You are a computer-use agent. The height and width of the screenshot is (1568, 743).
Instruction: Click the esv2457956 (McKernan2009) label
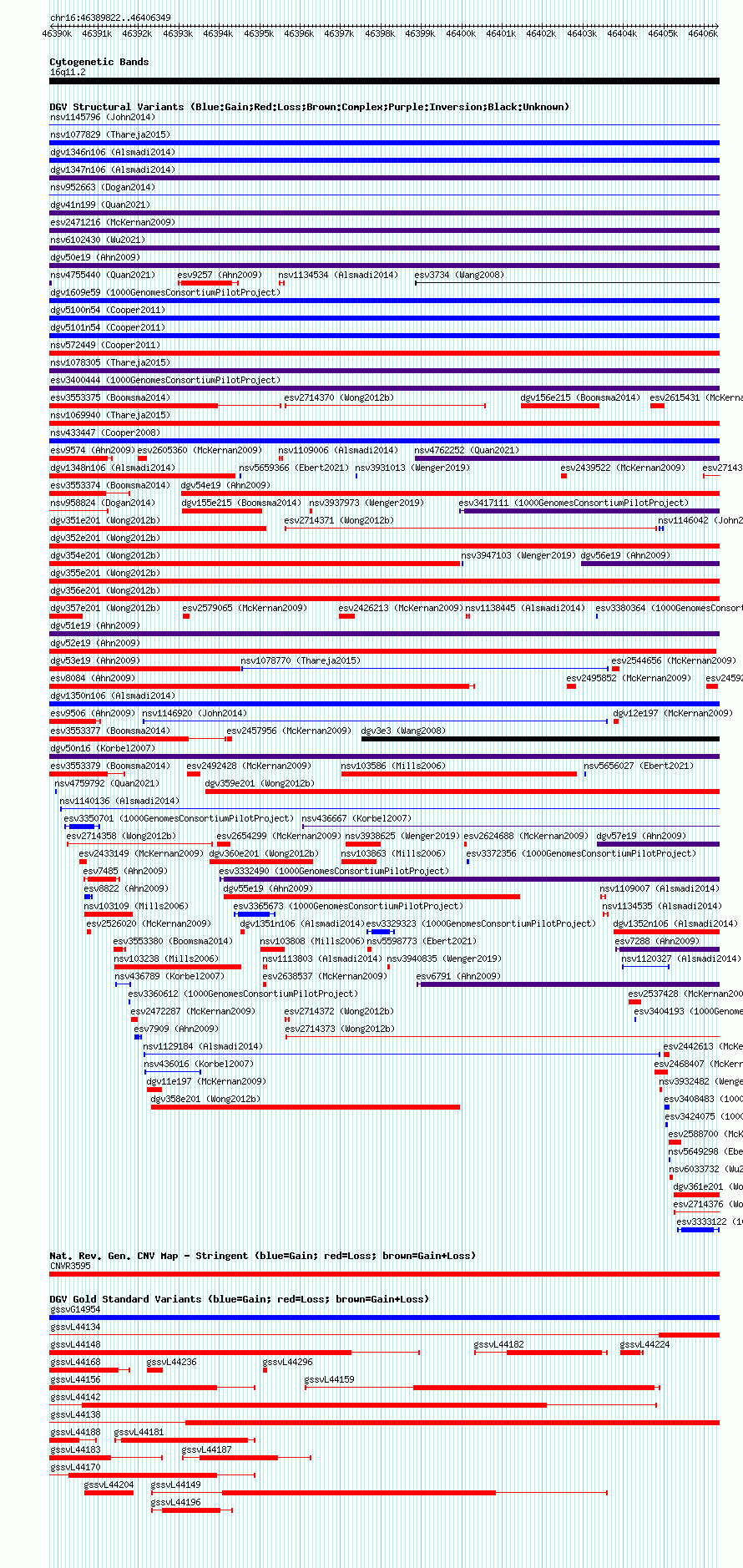pos(289,731)
